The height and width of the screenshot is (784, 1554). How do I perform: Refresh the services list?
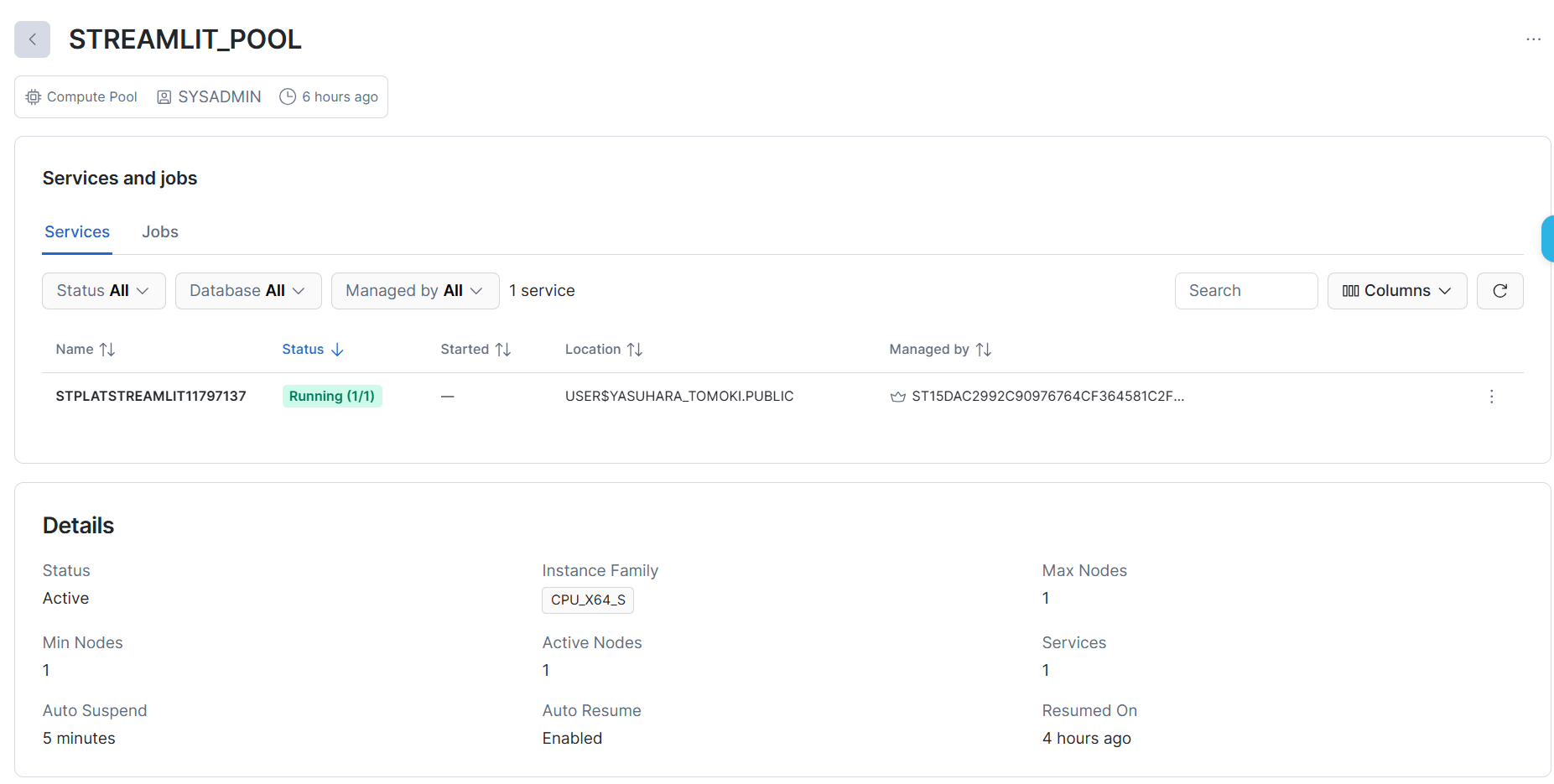coord(1499,291)
